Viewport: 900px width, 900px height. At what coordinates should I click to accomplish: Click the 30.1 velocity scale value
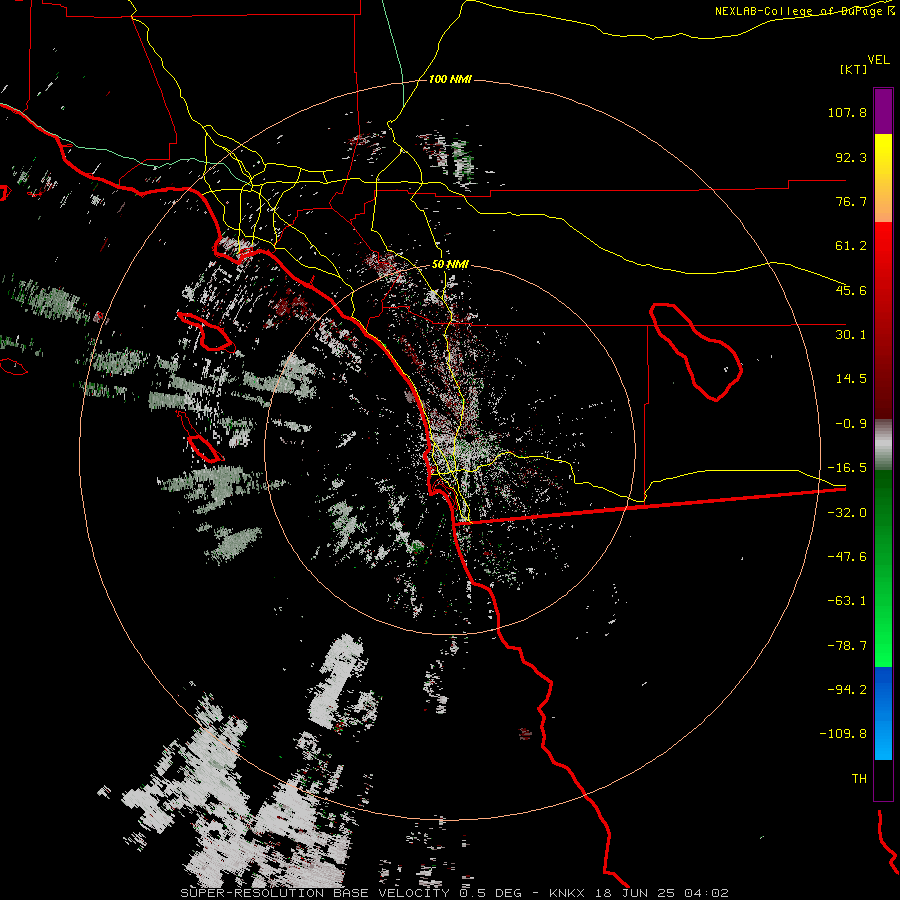pos(851,335)
